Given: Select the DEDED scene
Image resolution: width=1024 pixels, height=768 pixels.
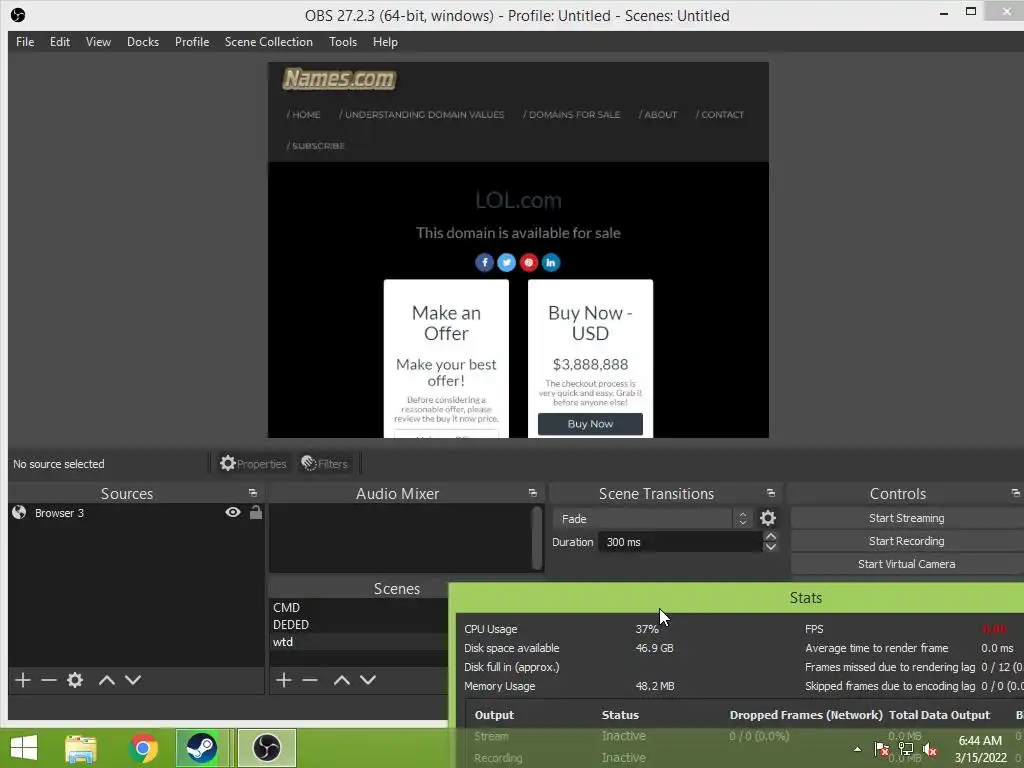Looking at the screenshot, I should 359,625.
